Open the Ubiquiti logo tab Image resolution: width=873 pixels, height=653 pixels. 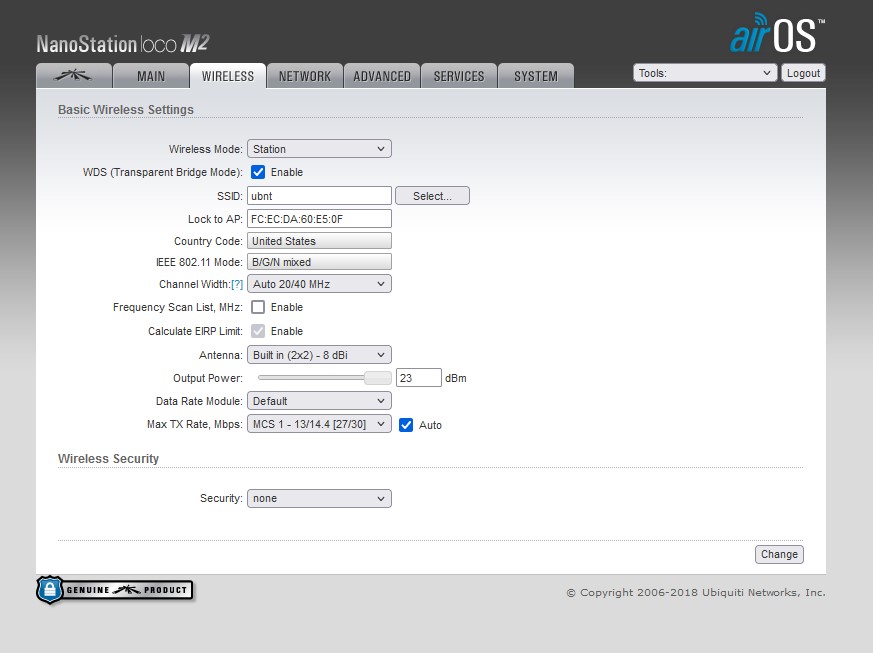pyautogui.click(x=73, y=76)
